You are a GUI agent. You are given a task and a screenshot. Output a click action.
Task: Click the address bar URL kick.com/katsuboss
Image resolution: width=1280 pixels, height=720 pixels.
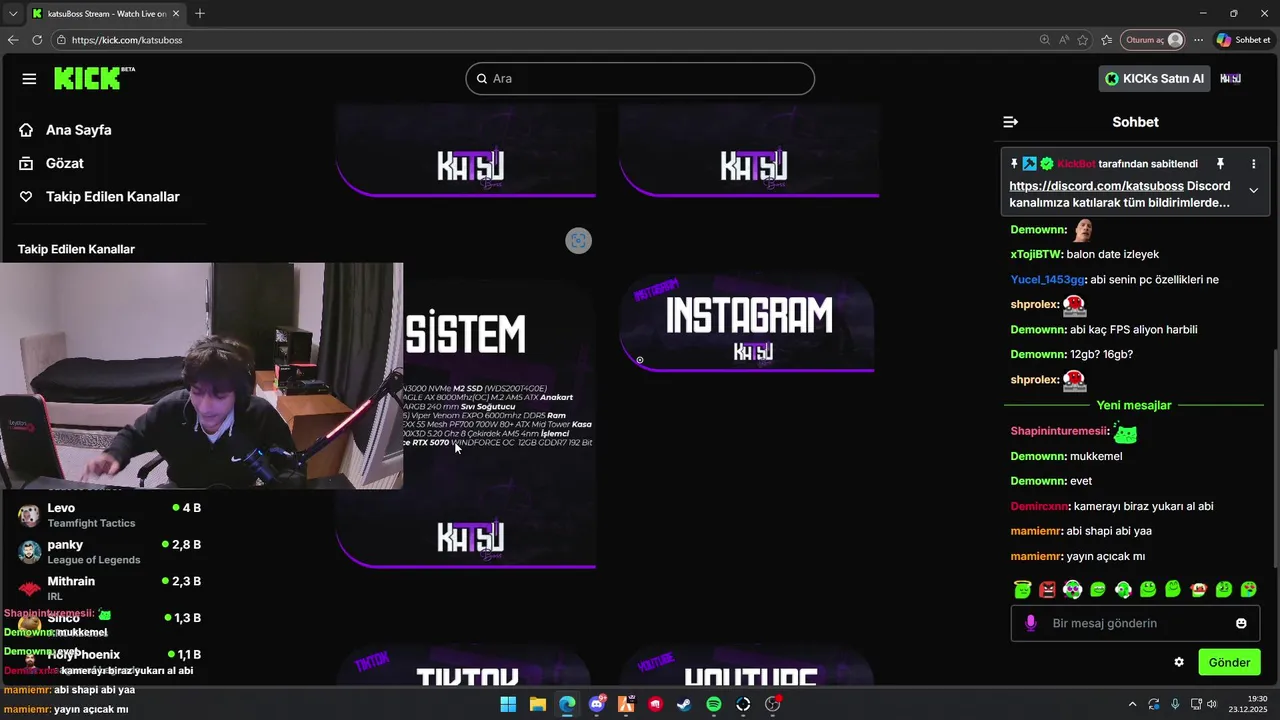click(x=127, y=40)
